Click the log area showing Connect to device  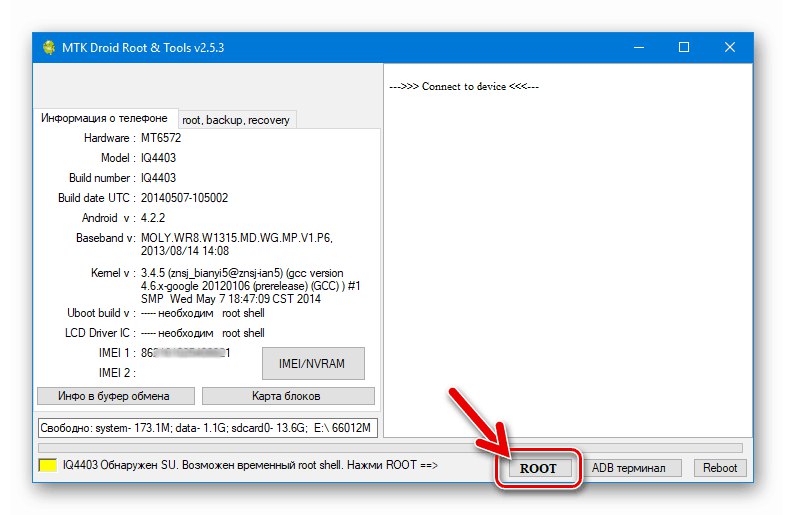(x=568, y=250)
